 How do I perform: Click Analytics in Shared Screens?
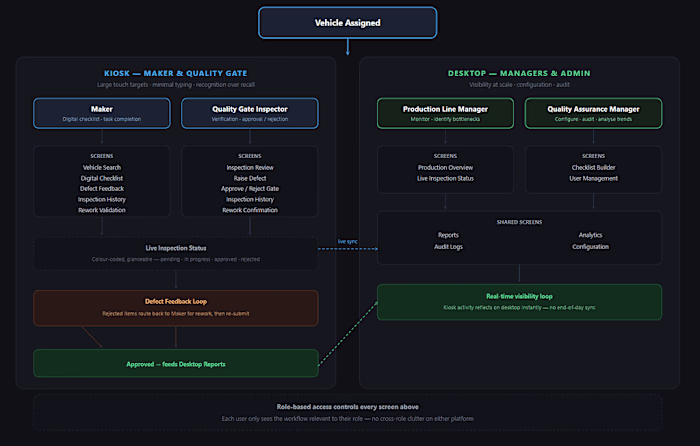590,235
